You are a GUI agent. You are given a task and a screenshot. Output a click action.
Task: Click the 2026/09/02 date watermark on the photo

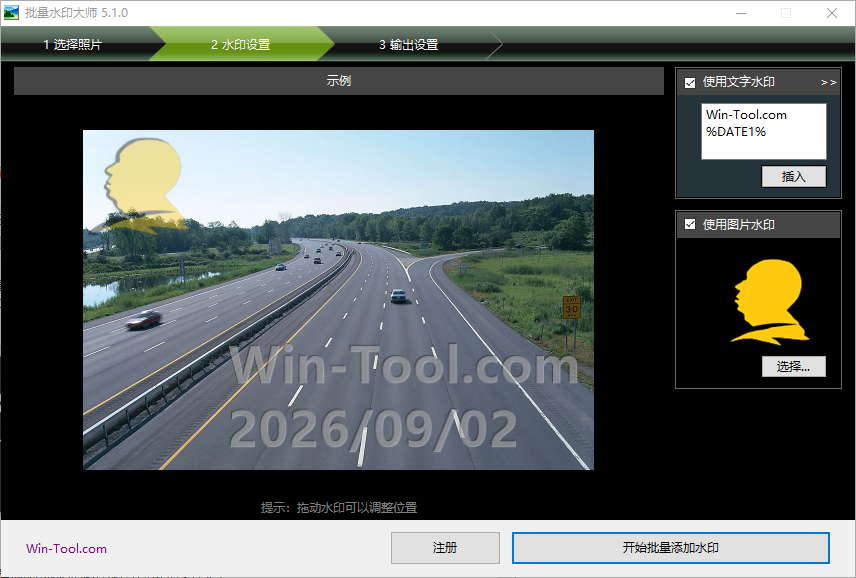tap(373, 430)
